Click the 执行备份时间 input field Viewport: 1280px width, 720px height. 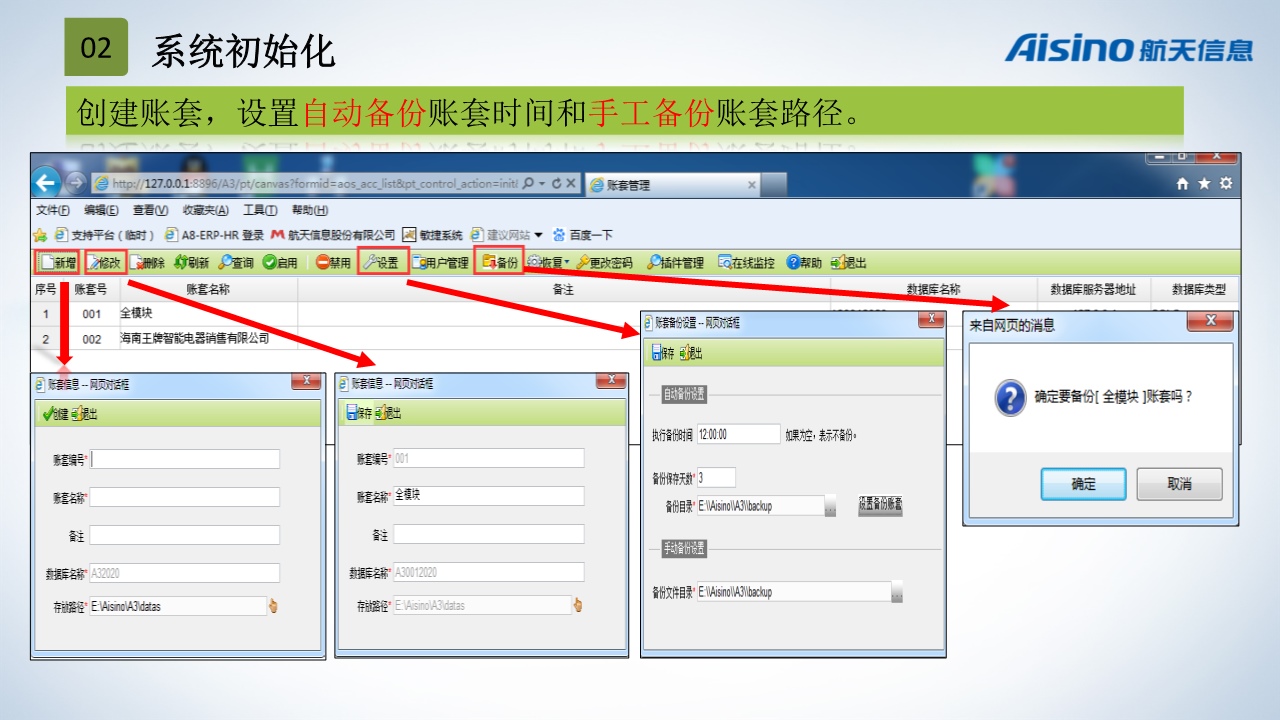point(738,434)
